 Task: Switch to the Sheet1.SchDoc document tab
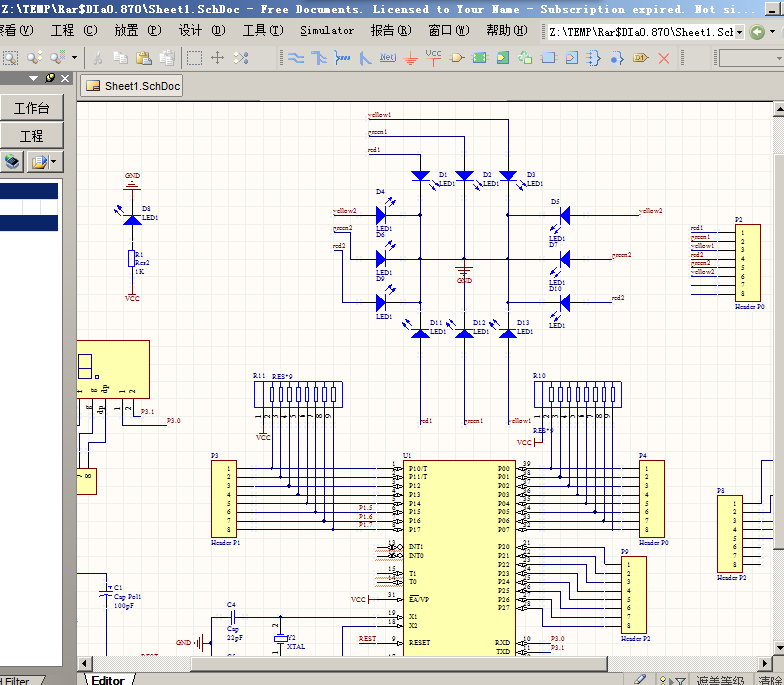pos(132,86)
